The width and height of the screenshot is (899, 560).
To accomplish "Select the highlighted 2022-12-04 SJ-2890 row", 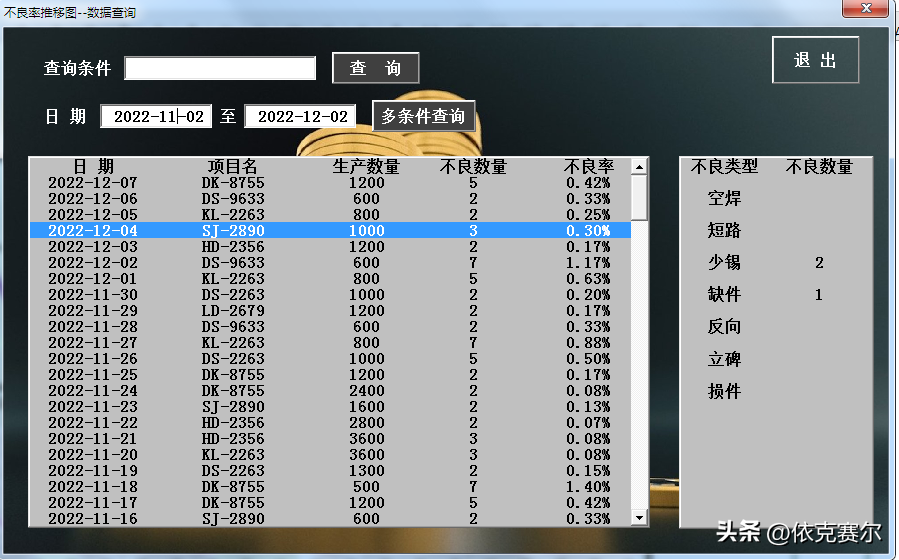I will pyautogui.click(x=330, y=230).
